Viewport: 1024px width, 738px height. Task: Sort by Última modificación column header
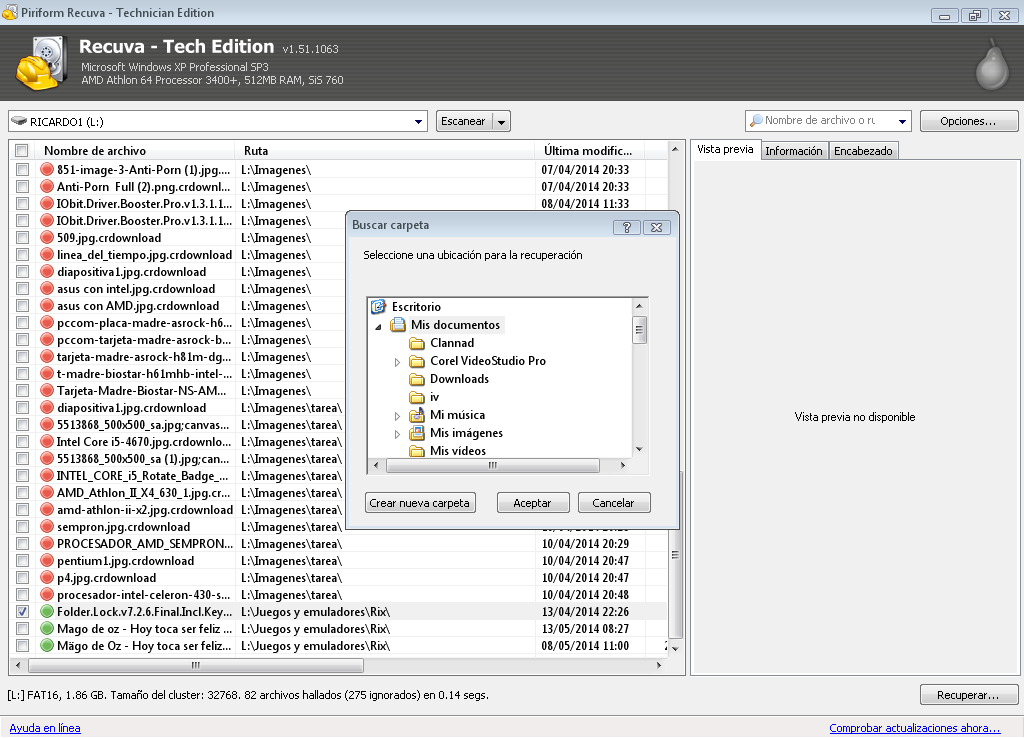coord(590,150)
